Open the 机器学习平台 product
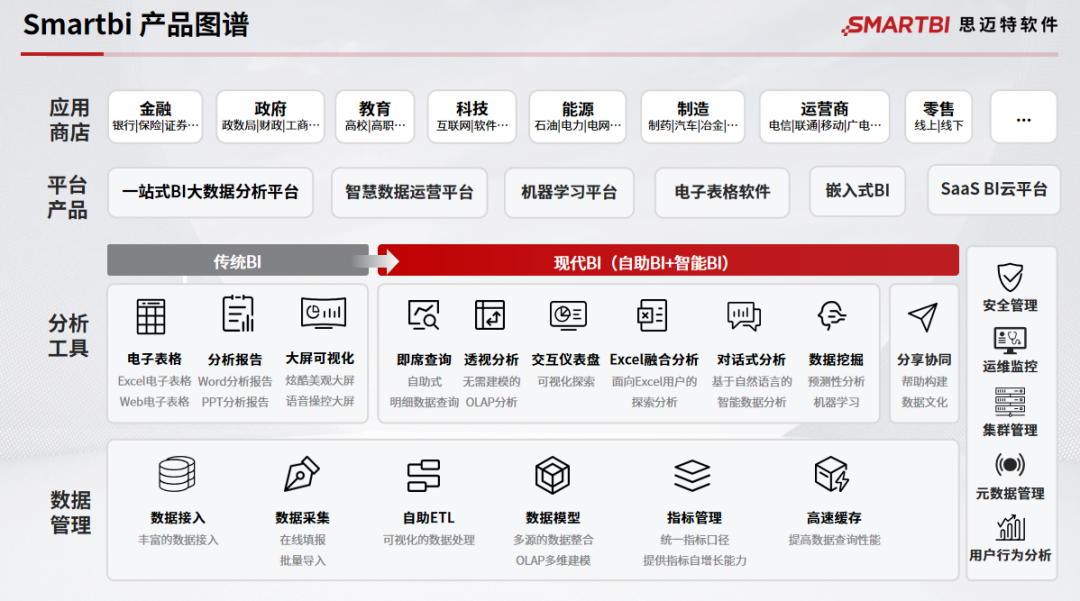Image resolution: width=1080 pixels, height=601 pixels. pyautogui.click(x=569, y=192)
